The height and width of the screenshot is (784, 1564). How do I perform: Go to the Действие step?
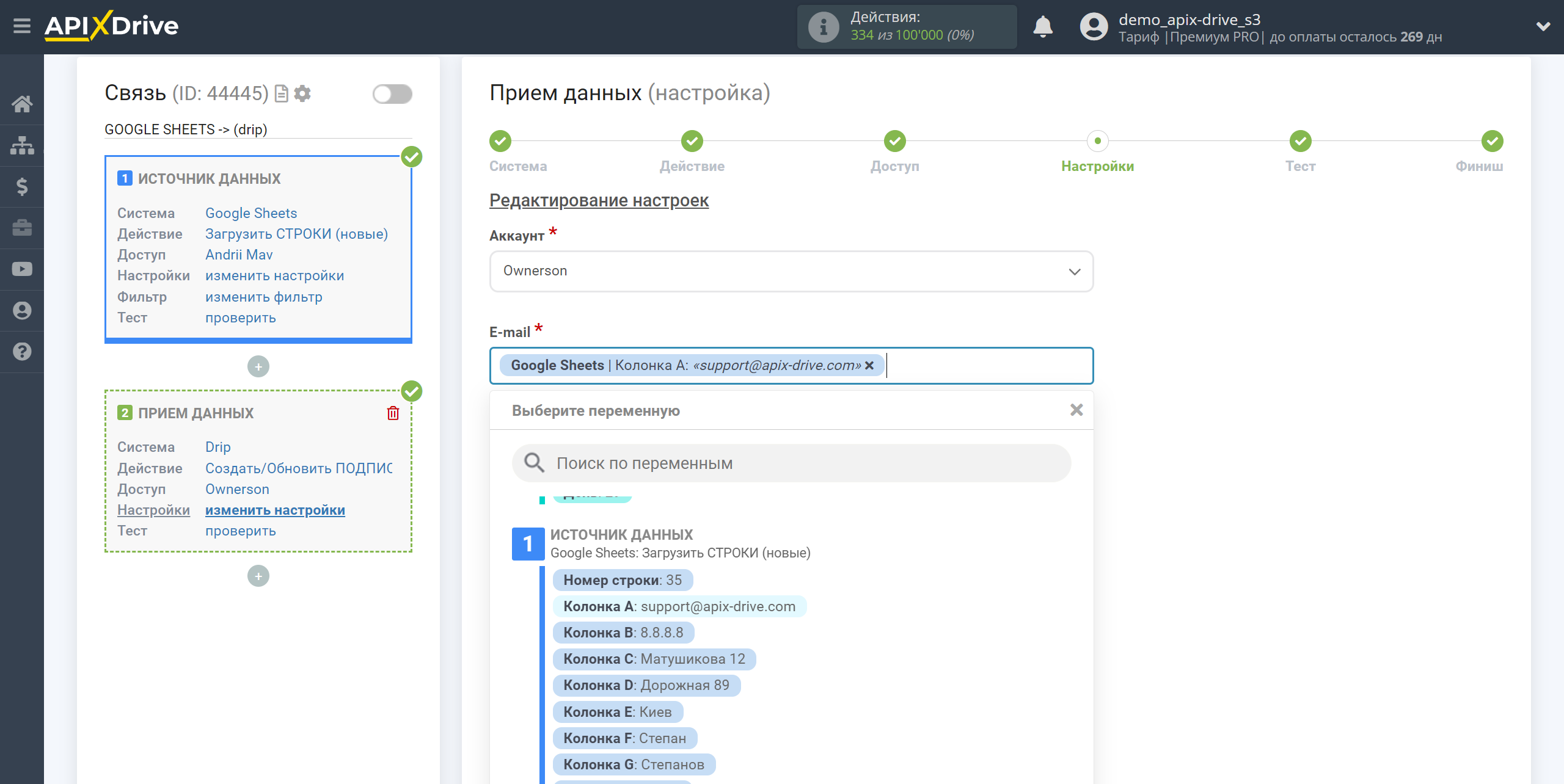[x=692, y=141]
